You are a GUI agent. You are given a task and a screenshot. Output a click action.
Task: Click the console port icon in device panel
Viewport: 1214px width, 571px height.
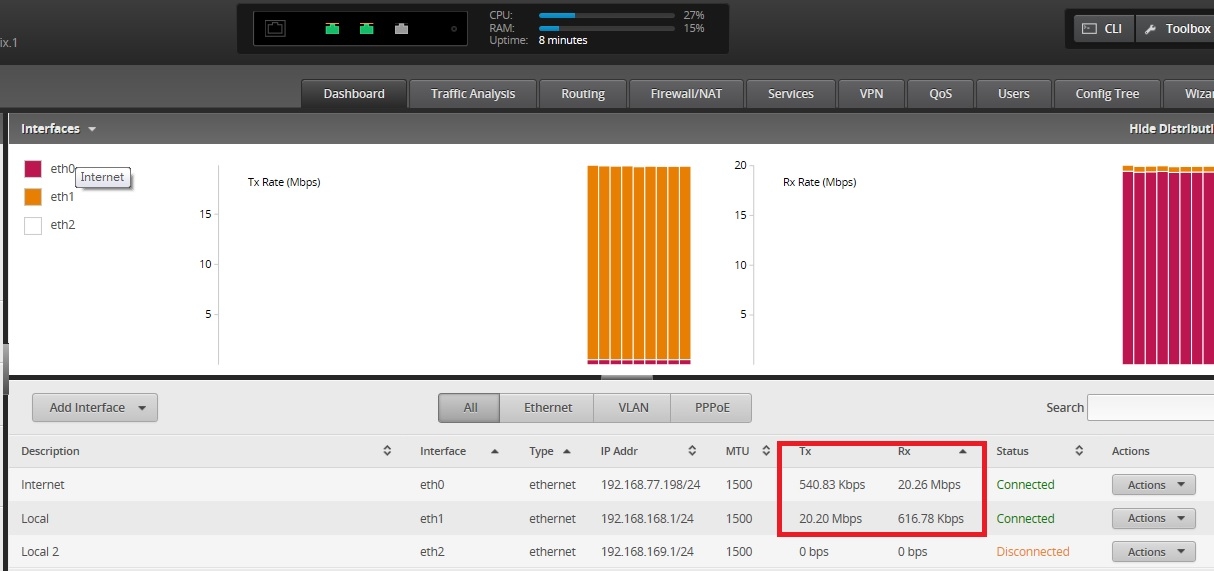[275, 29]
